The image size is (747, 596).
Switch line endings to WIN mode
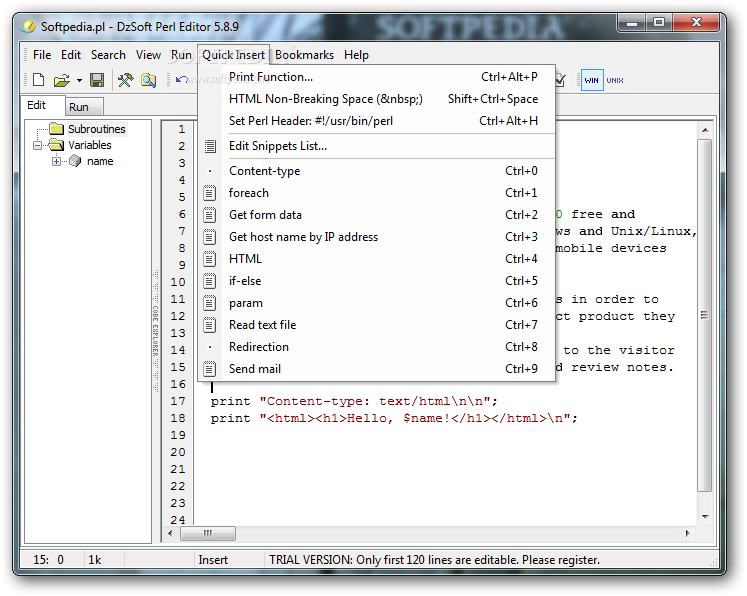(x=592, y=80)
